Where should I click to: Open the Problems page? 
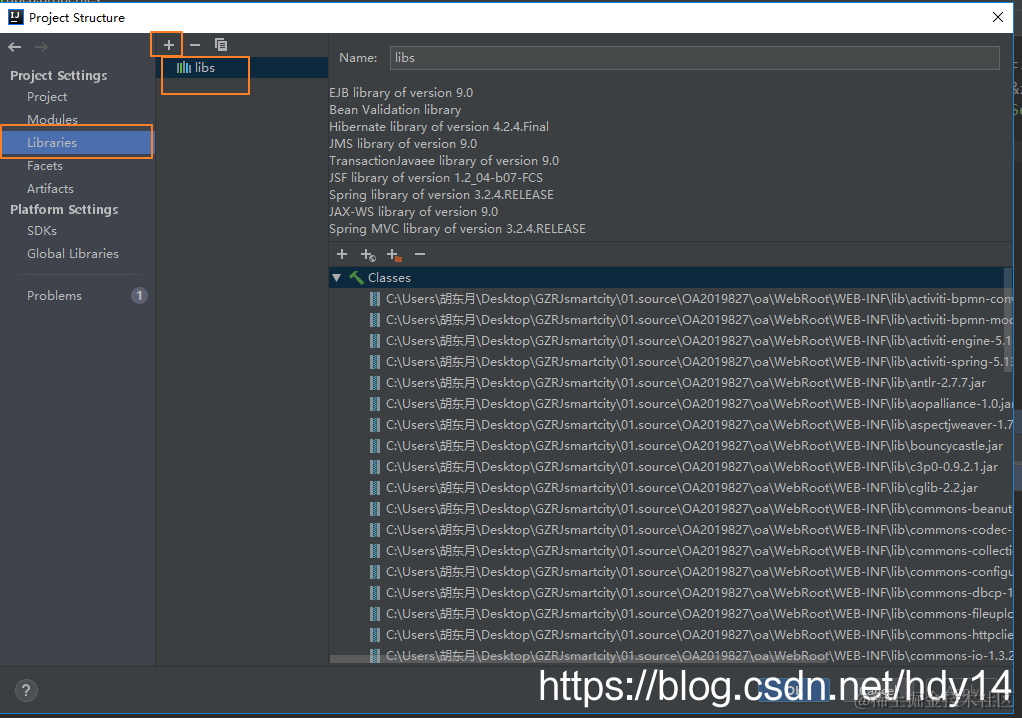tap(54, 296)
